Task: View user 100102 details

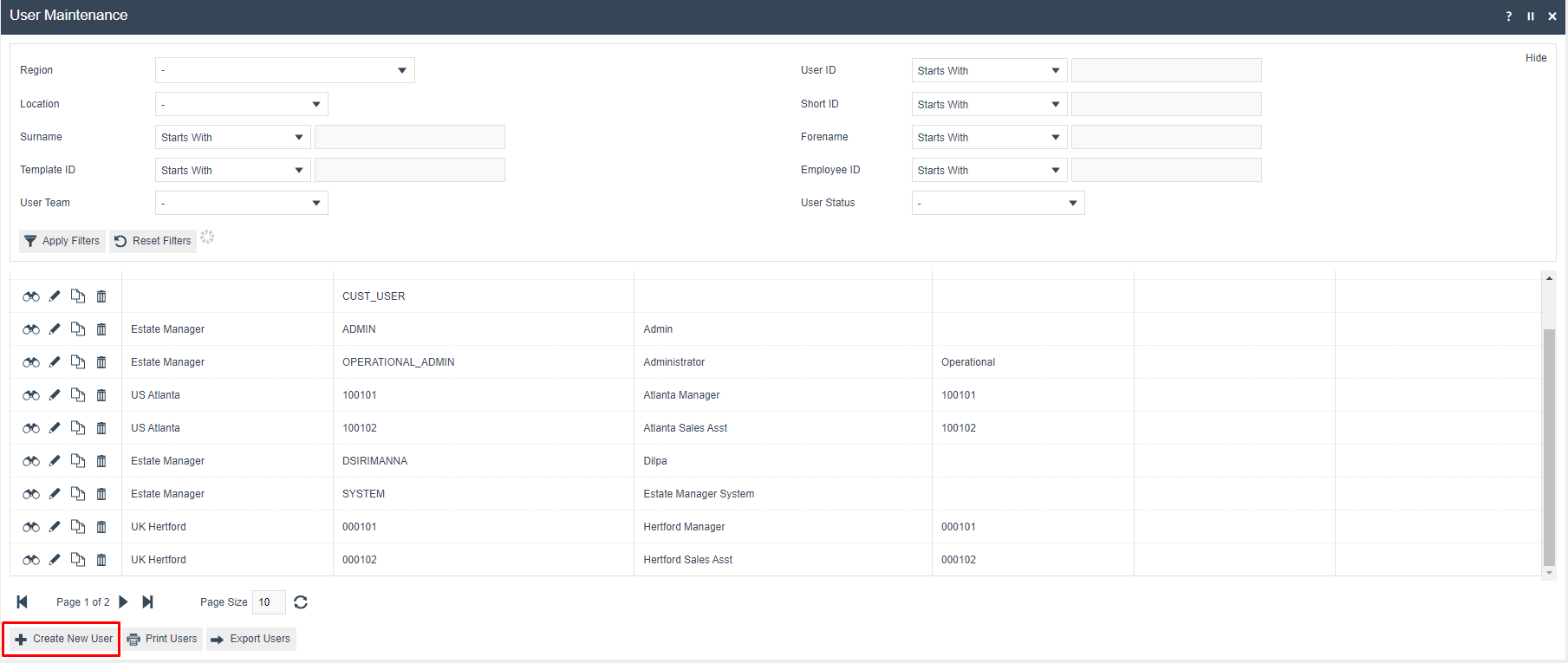Action: coord(31,428)
